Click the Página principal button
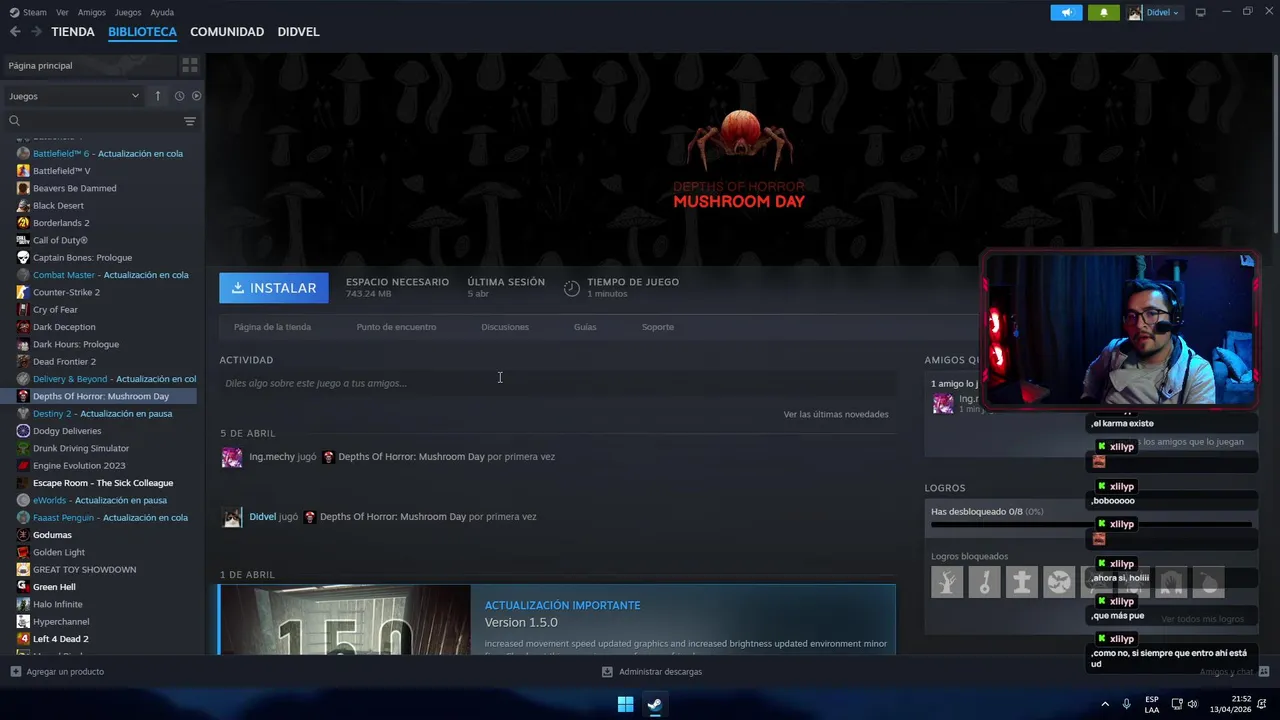 (90, 65)
